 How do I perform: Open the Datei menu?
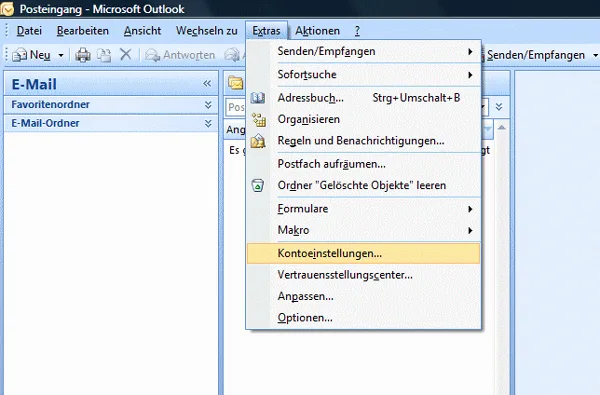[29, 31]
